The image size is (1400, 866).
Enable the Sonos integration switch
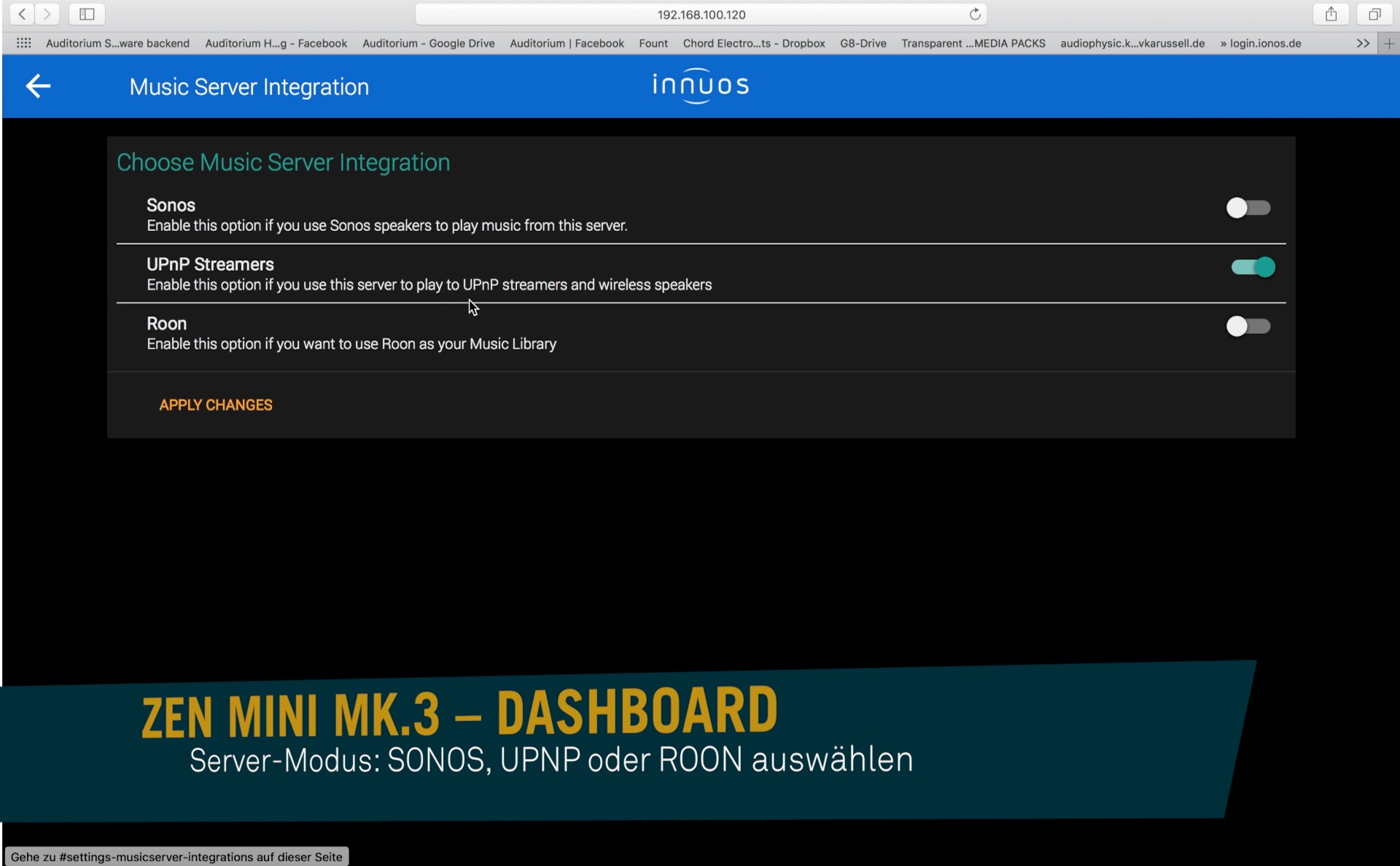click(x=1248, y=208)
